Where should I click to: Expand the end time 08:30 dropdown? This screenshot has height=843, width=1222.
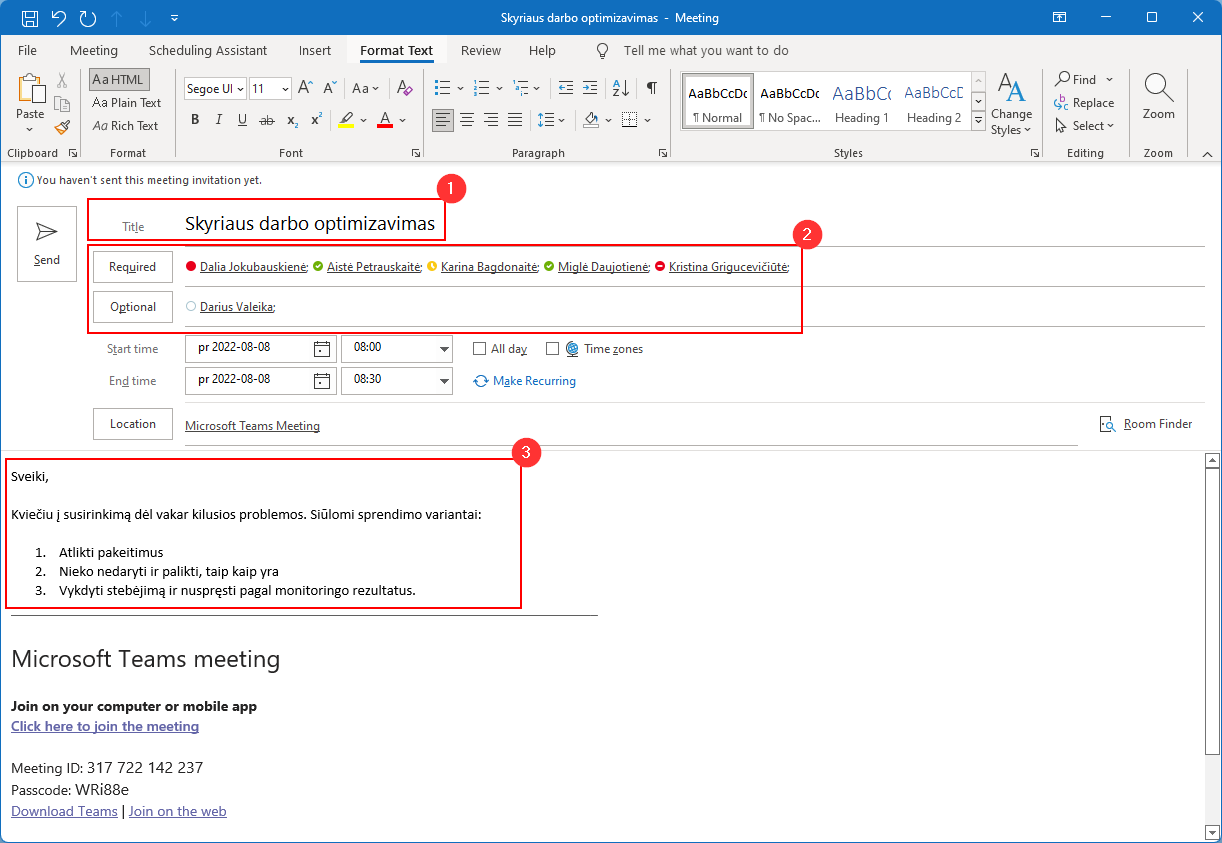click(444, 381)
